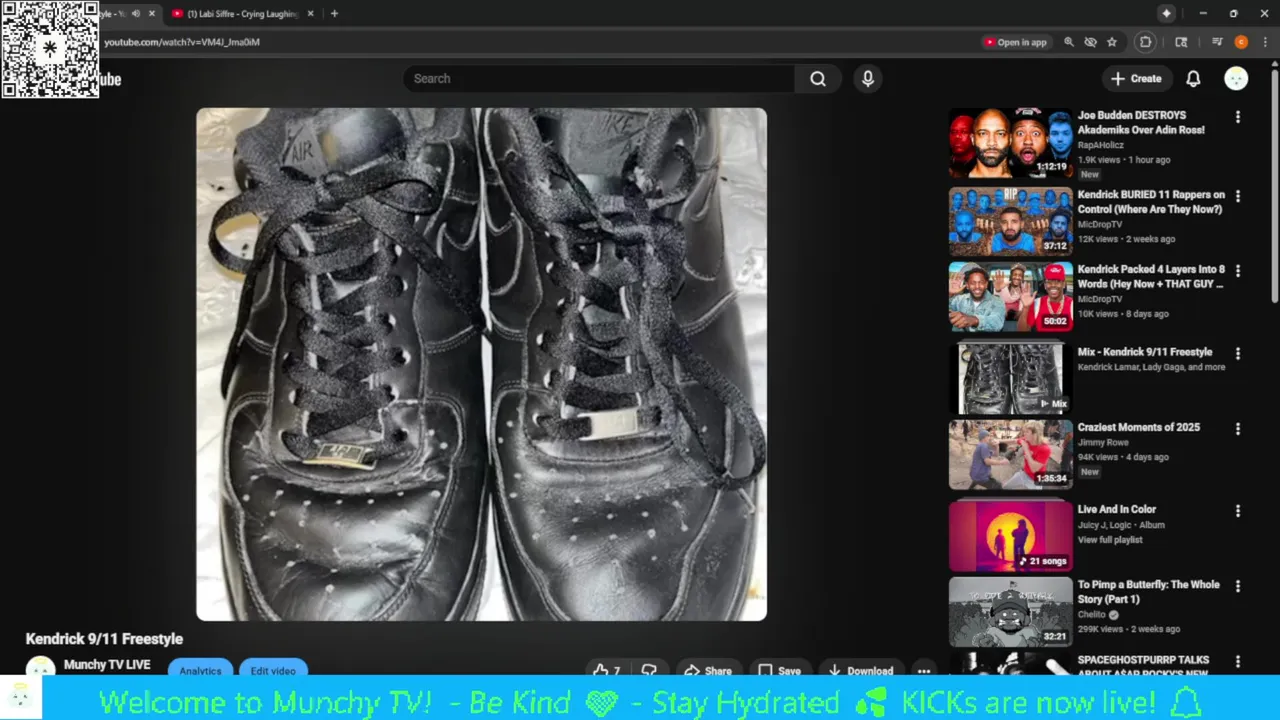Click the Kendrick 9/11 Freestyle video title
This screenshot has height=720, width=1280.
[x=104, y=639]
